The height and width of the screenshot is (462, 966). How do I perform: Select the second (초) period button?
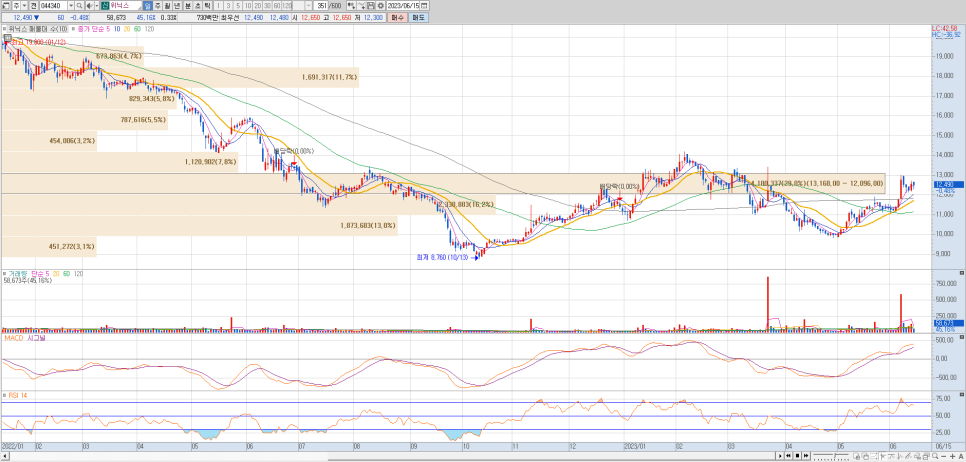click(198, 6)
